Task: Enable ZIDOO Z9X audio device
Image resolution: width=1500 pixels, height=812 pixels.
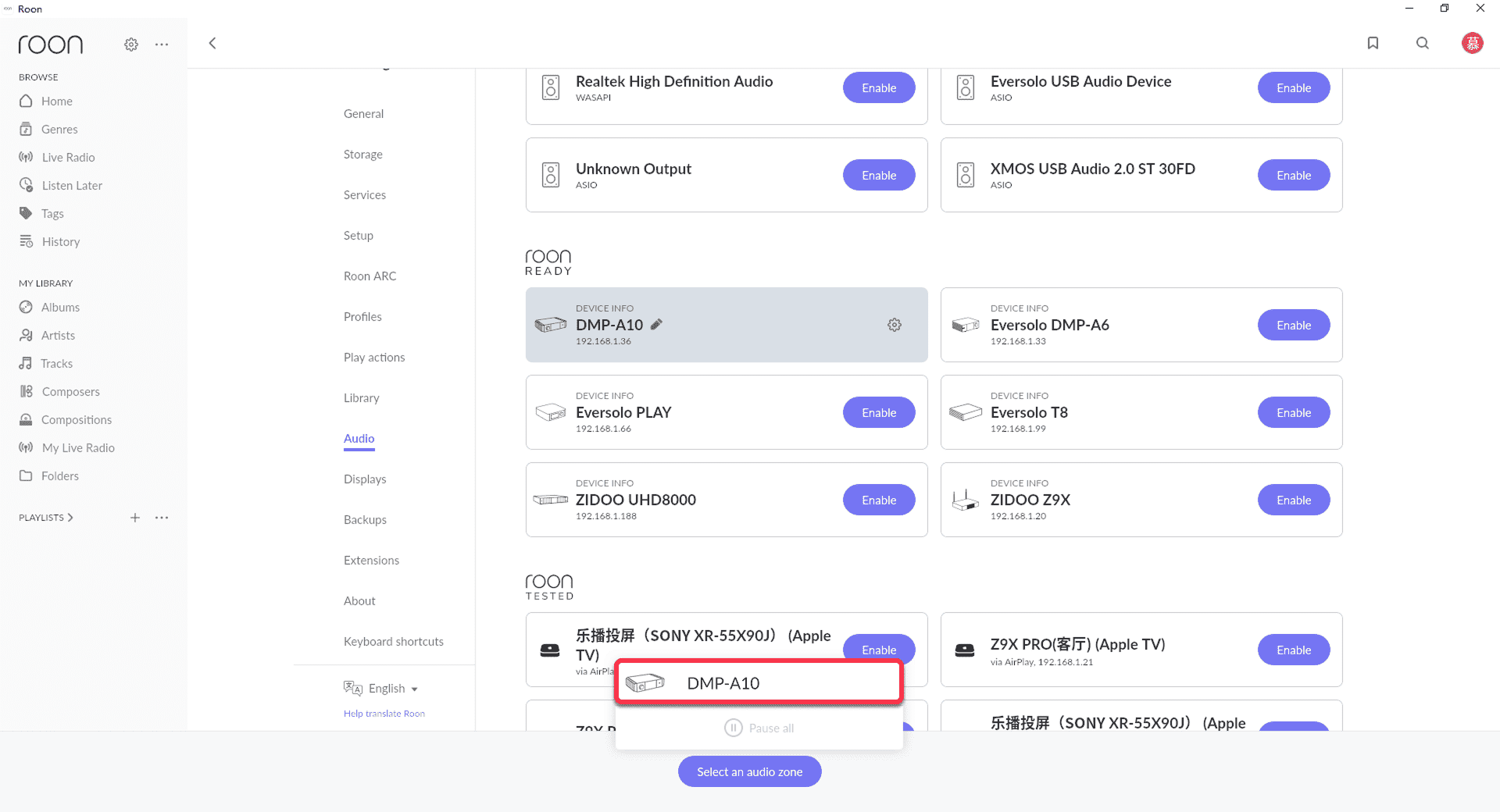Action: coord(1293,500)
